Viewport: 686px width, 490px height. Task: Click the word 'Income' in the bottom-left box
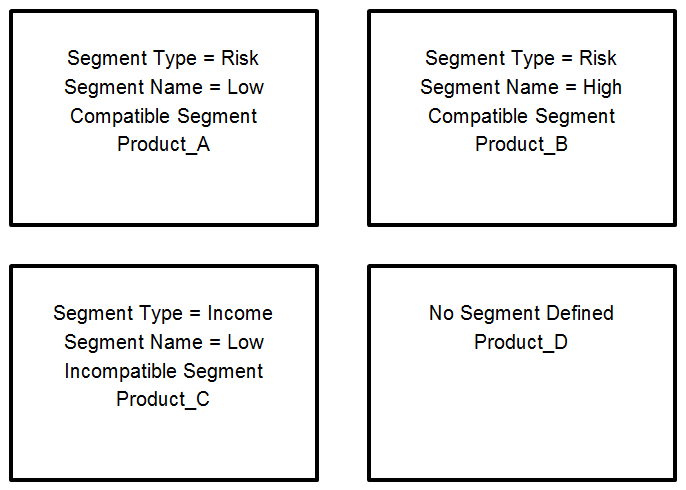(240, 313)
